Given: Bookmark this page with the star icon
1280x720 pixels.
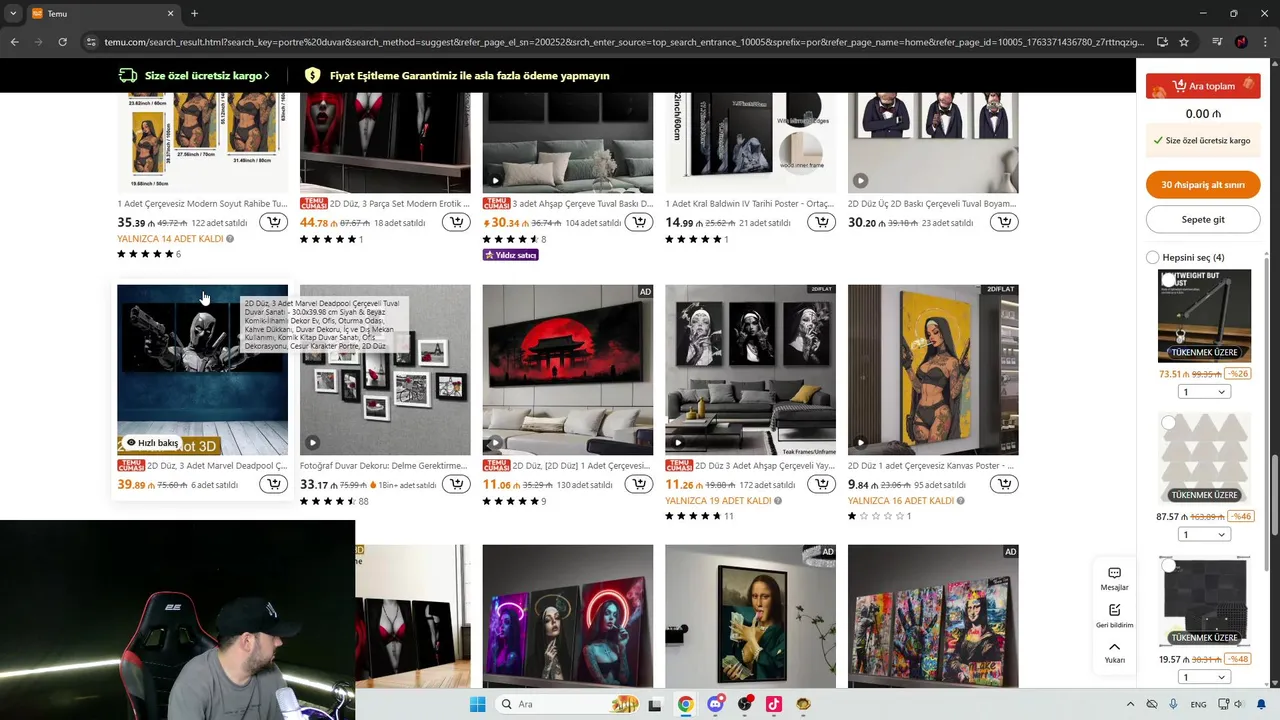Looking at the screenshot, I should coord(1184,42).
